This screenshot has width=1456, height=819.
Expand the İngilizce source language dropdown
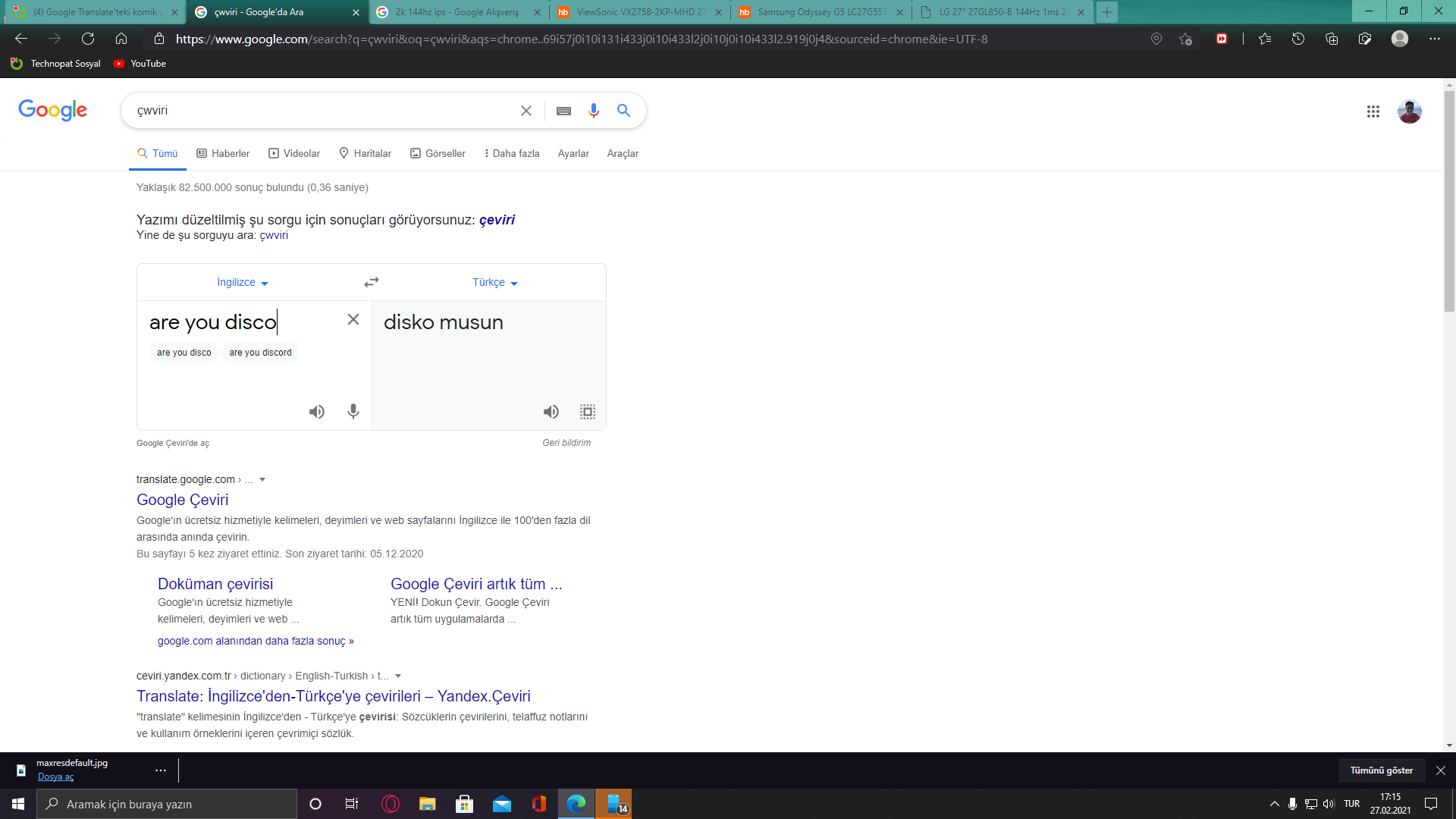pyautogui.click(x=243, y=282)
